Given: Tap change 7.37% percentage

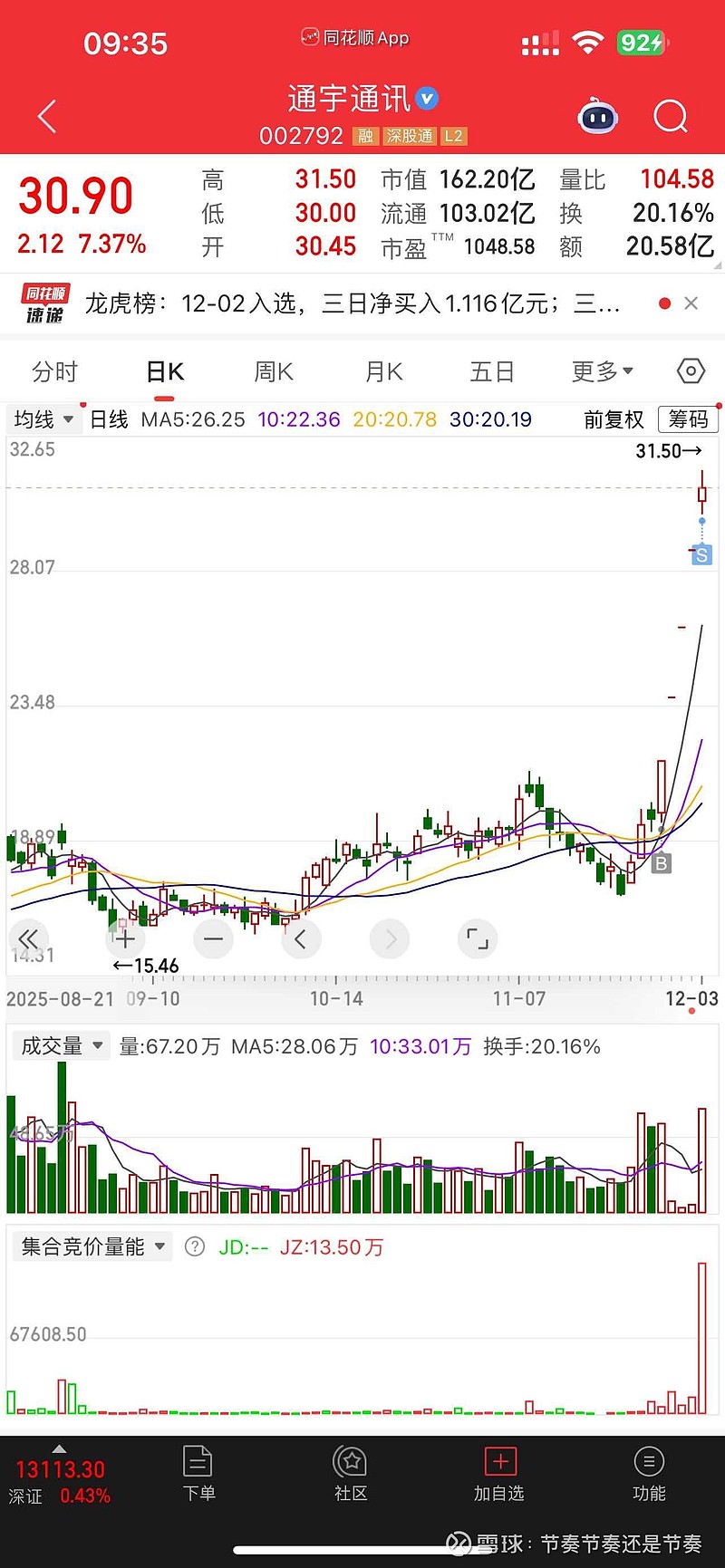Looking at the screenshot, I should 111,244.
